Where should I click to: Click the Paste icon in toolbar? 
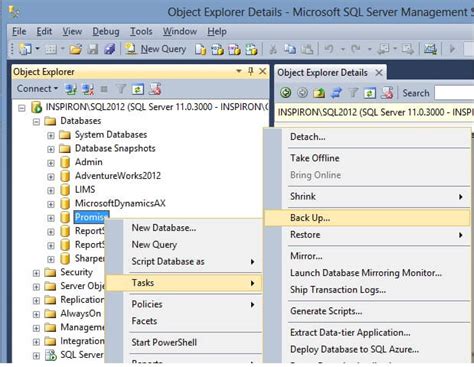307,49
